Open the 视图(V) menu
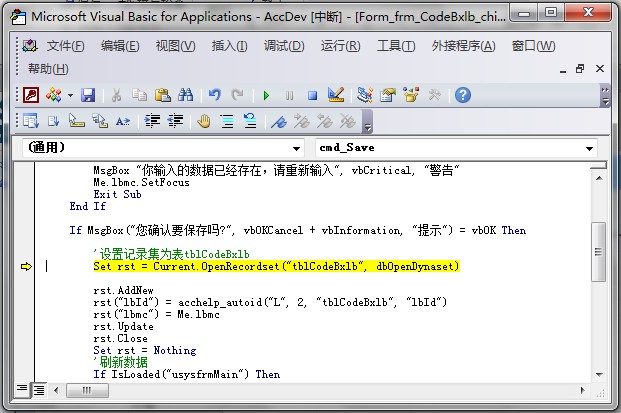The image size is (621, 413). click(175, 46)
